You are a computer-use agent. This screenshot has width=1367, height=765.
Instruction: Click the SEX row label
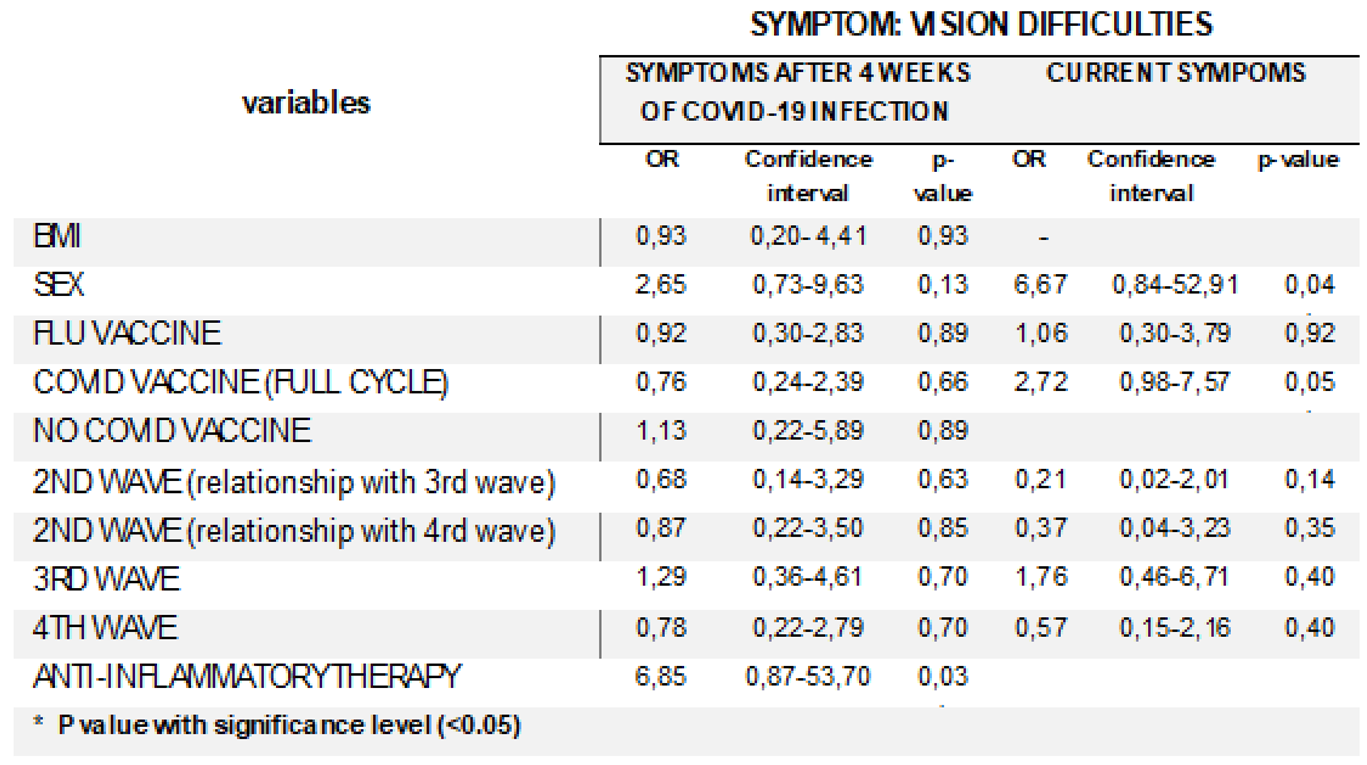[59, 285]
